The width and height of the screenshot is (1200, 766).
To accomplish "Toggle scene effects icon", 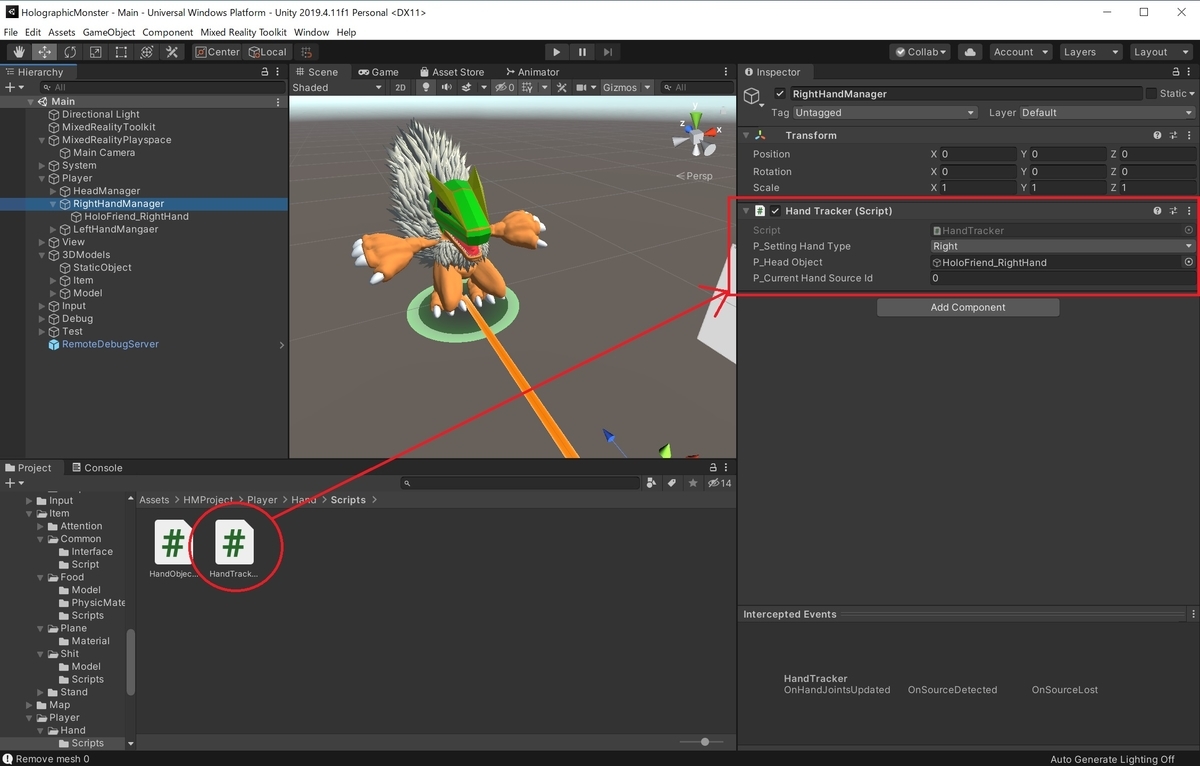I will coord(469,87).
